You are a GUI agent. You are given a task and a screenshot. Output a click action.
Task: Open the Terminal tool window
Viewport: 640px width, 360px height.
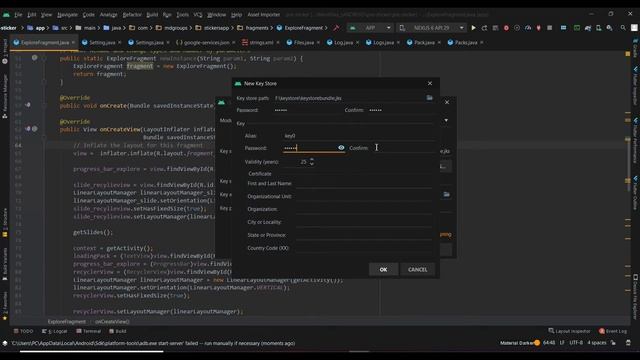point(89,331)
